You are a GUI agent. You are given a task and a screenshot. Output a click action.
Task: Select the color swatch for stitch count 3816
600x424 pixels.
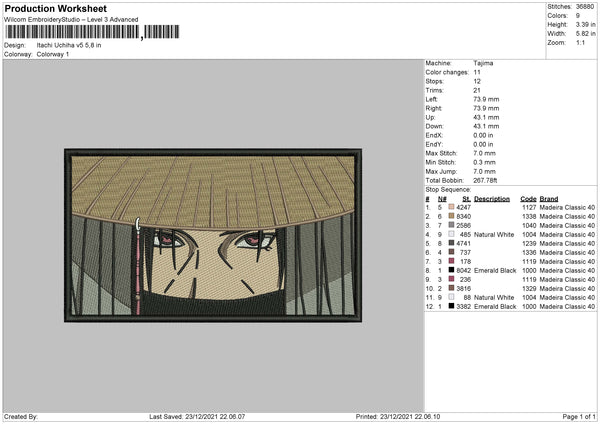(x=452, y=288)
